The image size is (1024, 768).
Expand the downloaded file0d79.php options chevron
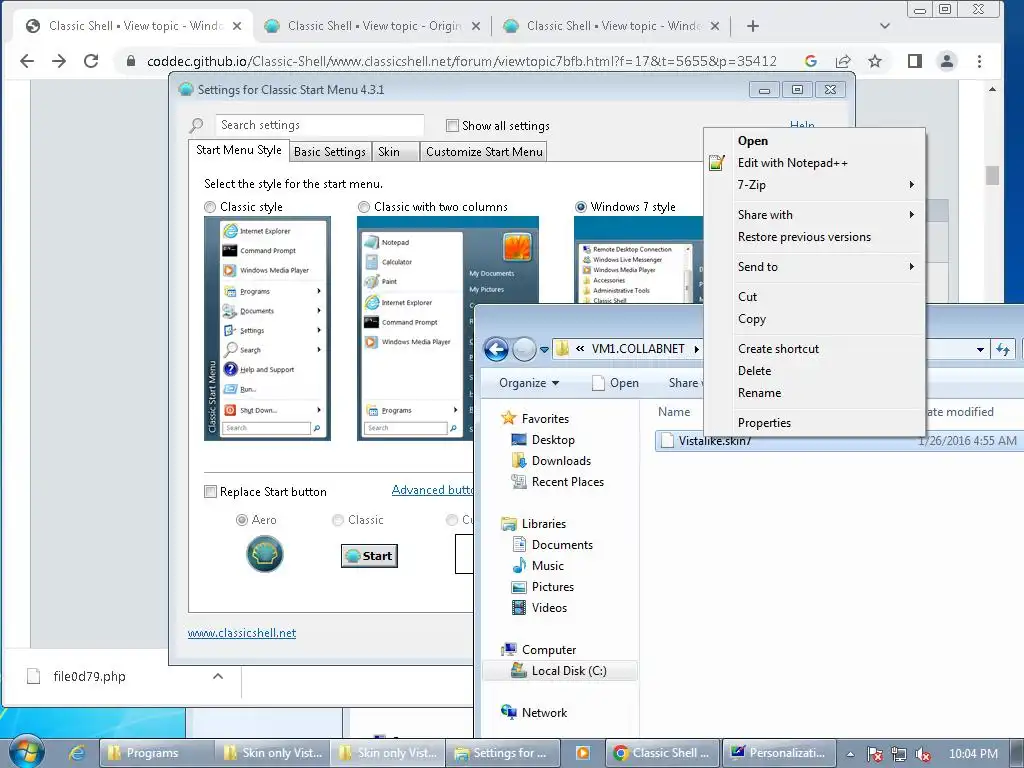218,677
